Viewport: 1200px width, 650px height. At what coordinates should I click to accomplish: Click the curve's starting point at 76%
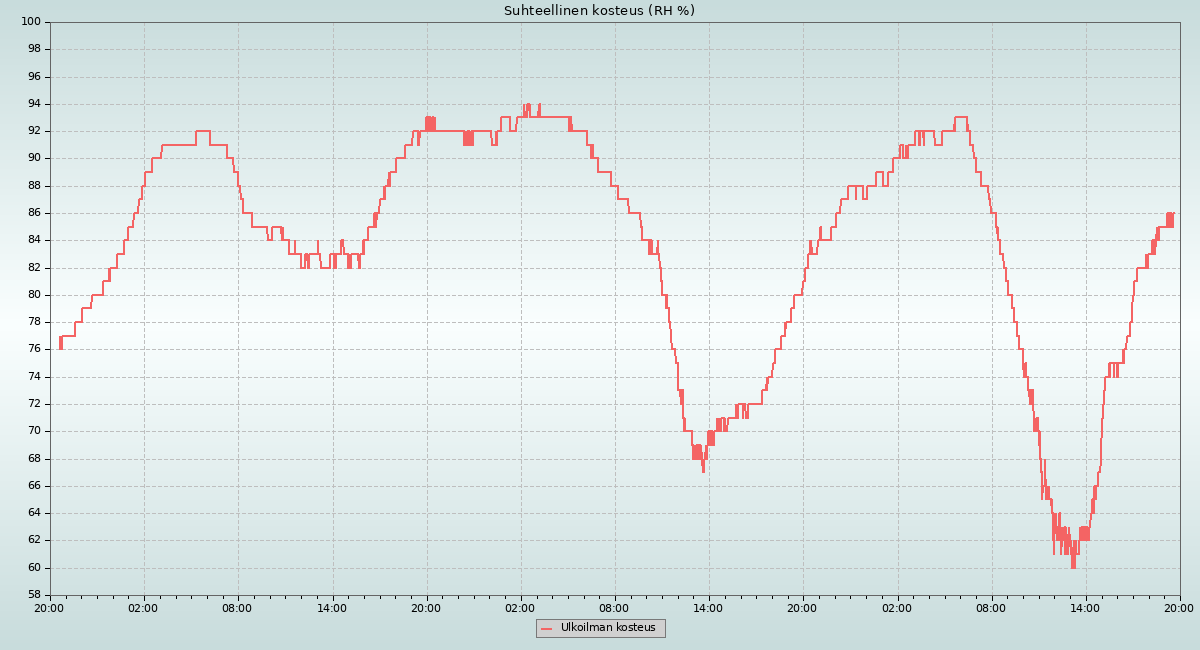click(60, 348)
